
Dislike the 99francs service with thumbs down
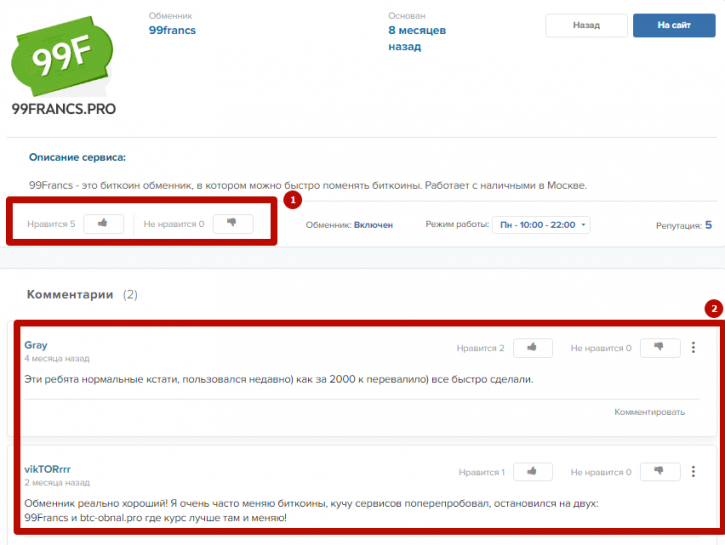click(x=233, y=224)
